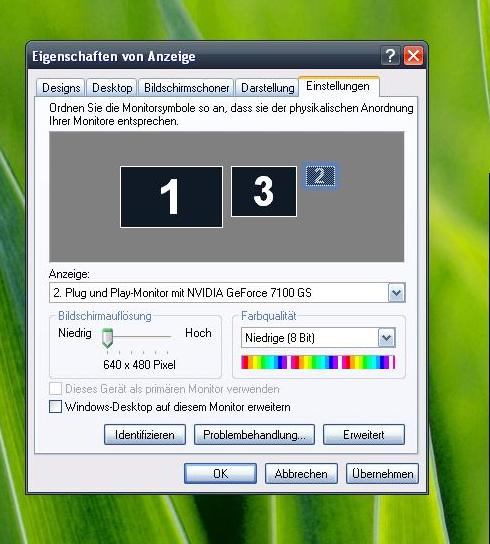The width and height of the screenshot is (490, 544).
Task: Click the 'Niedrig' slider label
Action: 75,333
